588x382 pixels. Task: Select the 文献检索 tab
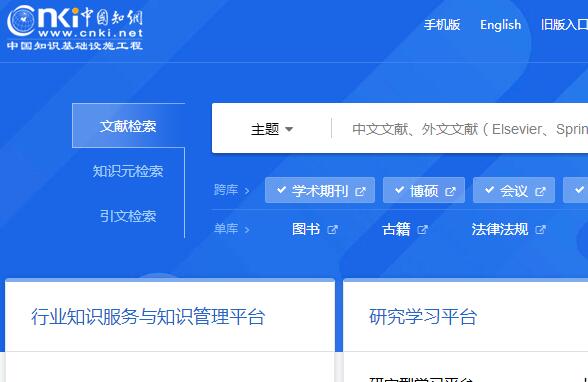[128, 126]
